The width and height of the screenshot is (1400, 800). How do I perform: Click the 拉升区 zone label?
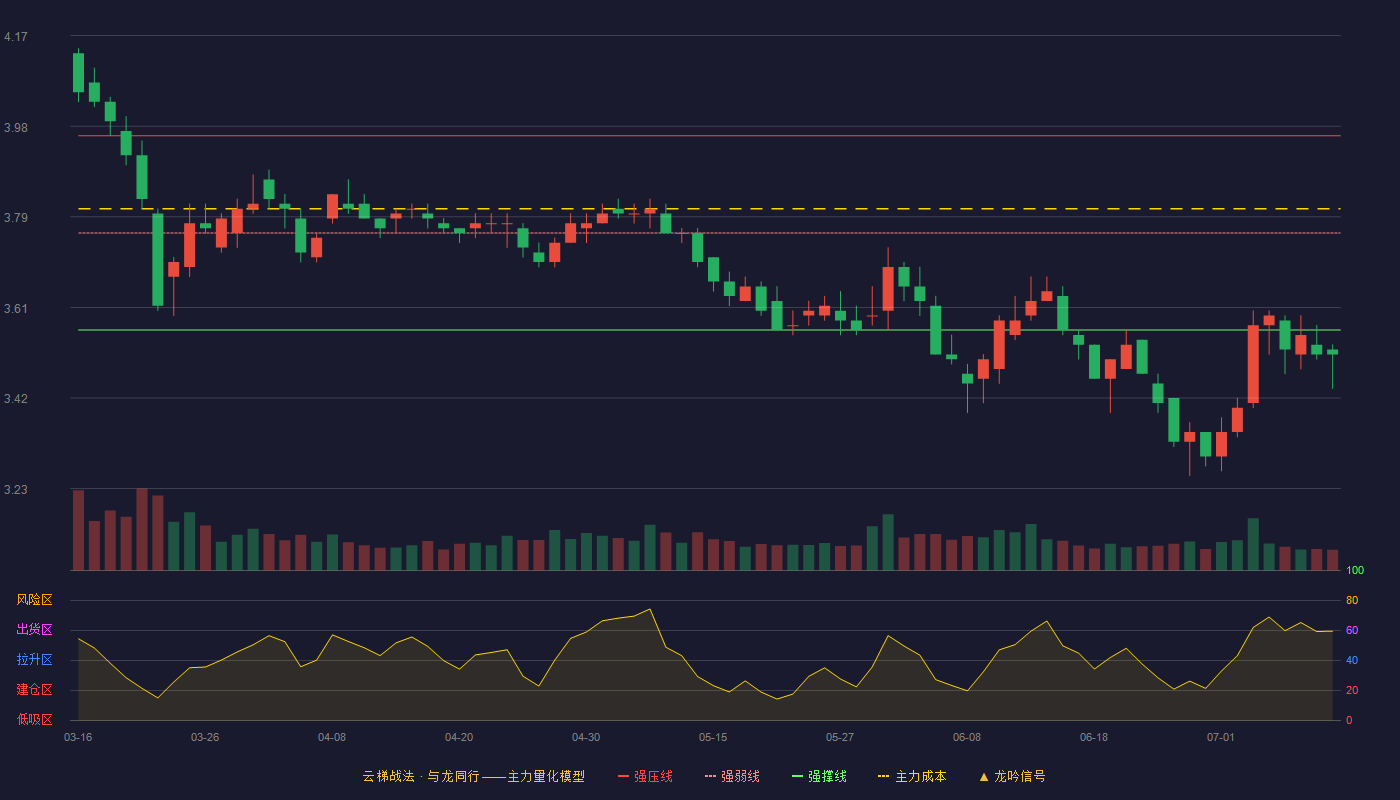[34, 660]
